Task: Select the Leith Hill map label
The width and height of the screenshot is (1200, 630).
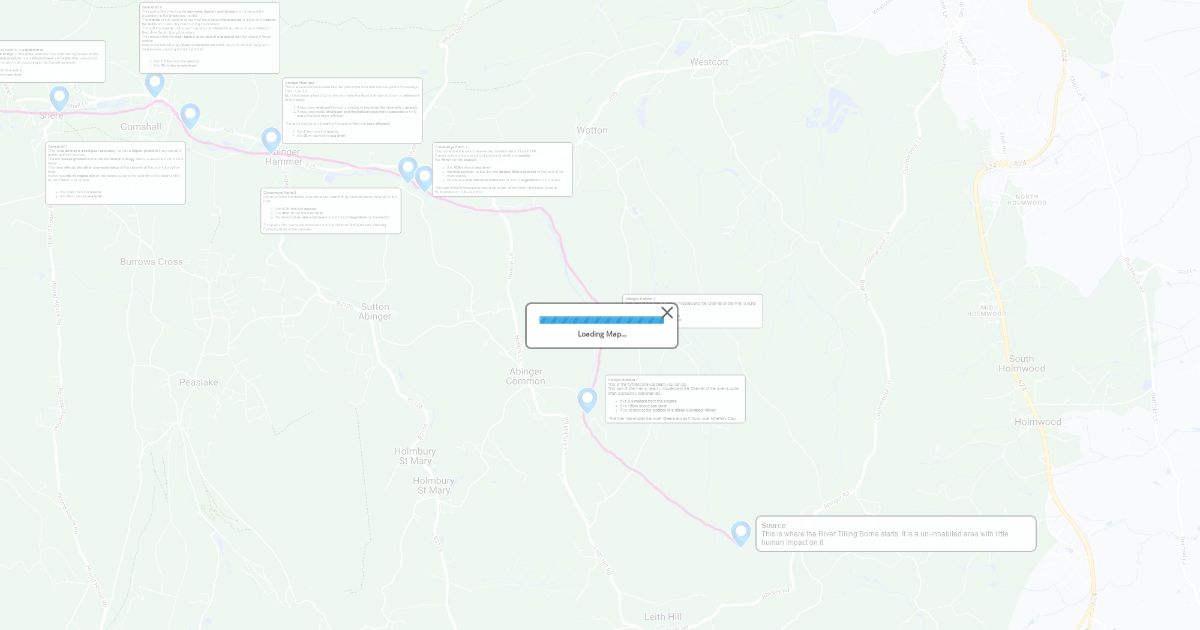Action: [x=663, y=617]
